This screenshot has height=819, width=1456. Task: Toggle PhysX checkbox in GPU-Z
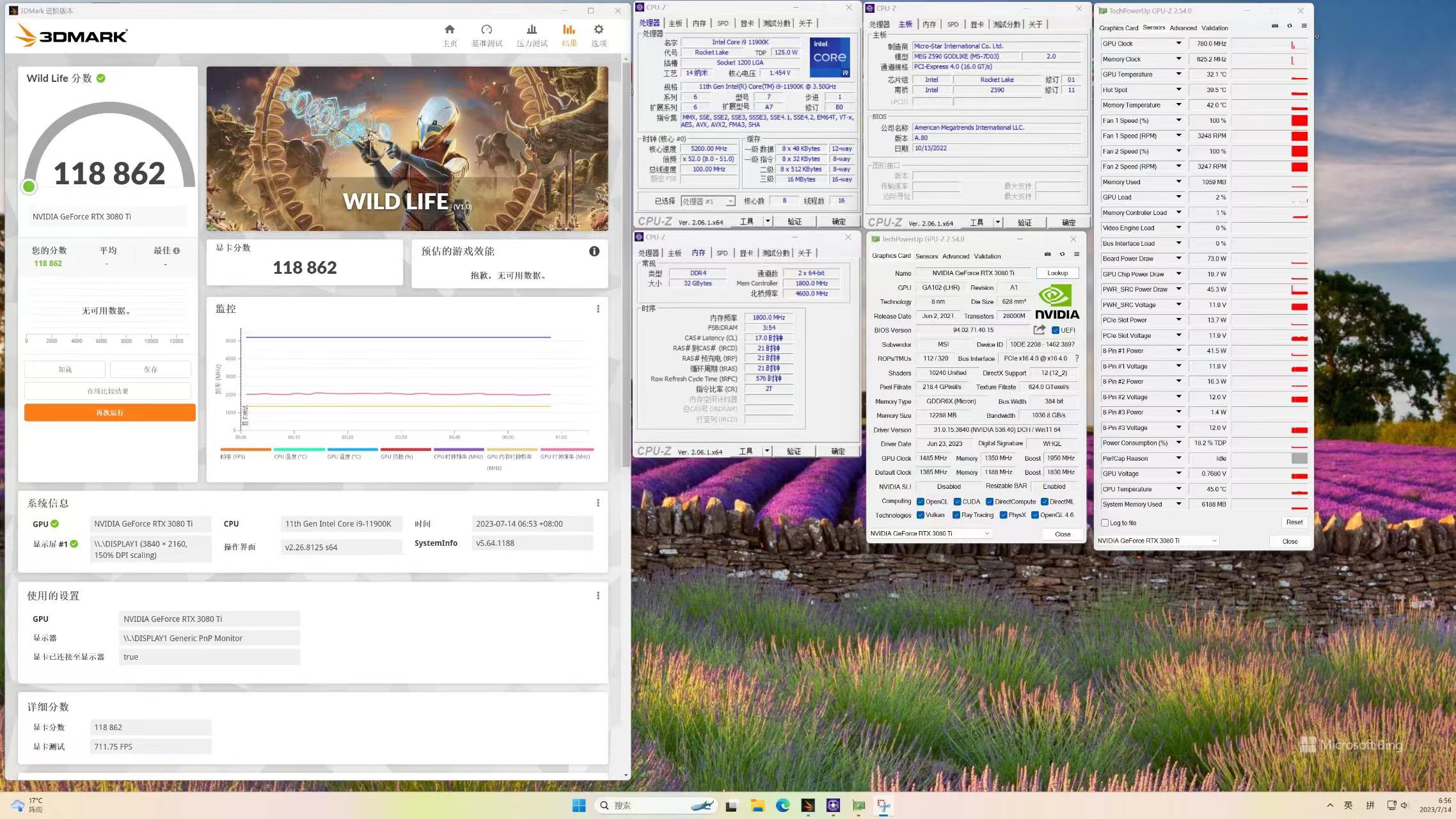coord(1004,515)
